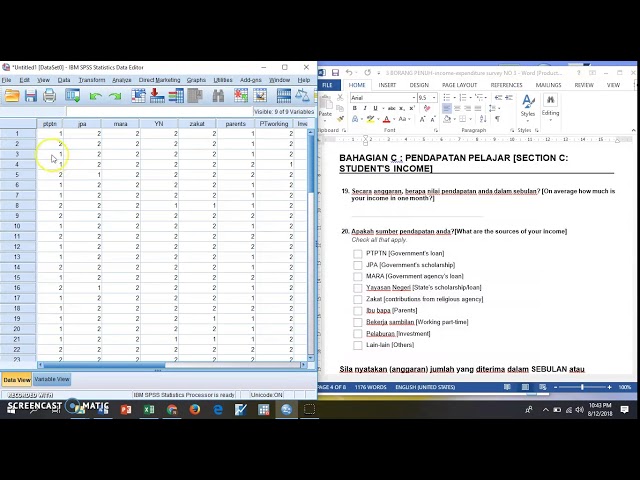Viewport: 640px width, 480px height.
Task: Click the Save icon in Word's quick access toolbar
Action: (335, 73)
